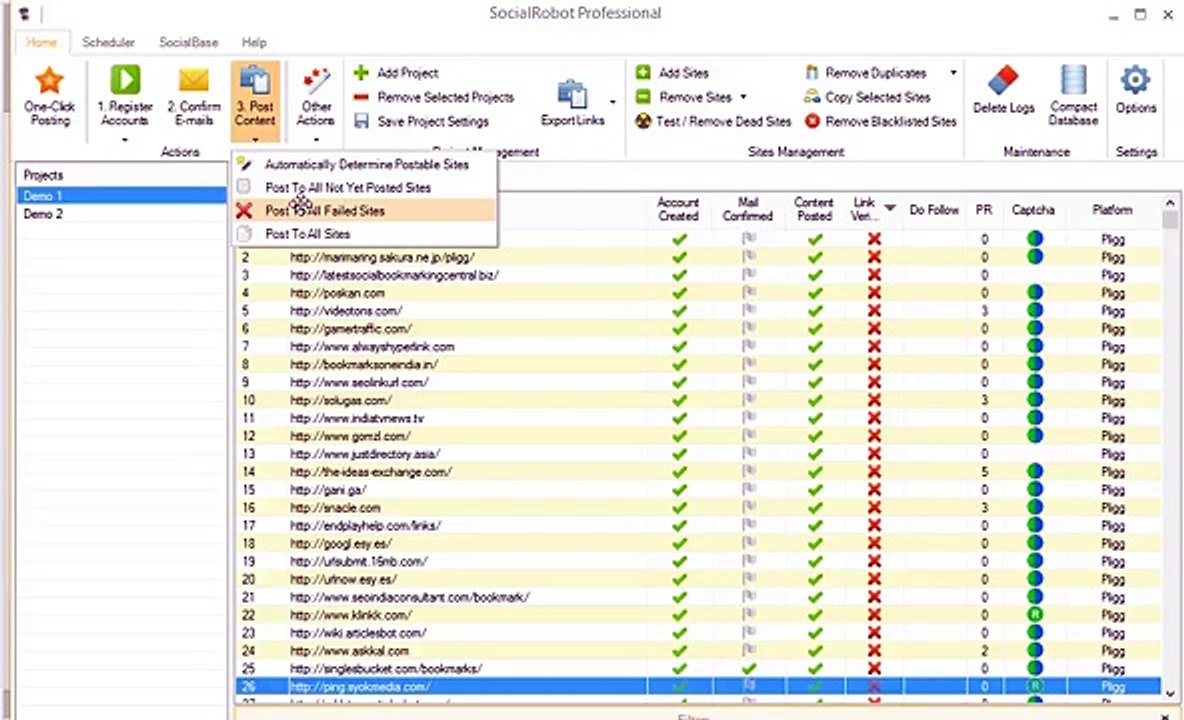The width and height of the screenshot is (1184, 720).
Task: Compact the database
Action: click(x=1073, y=97)
